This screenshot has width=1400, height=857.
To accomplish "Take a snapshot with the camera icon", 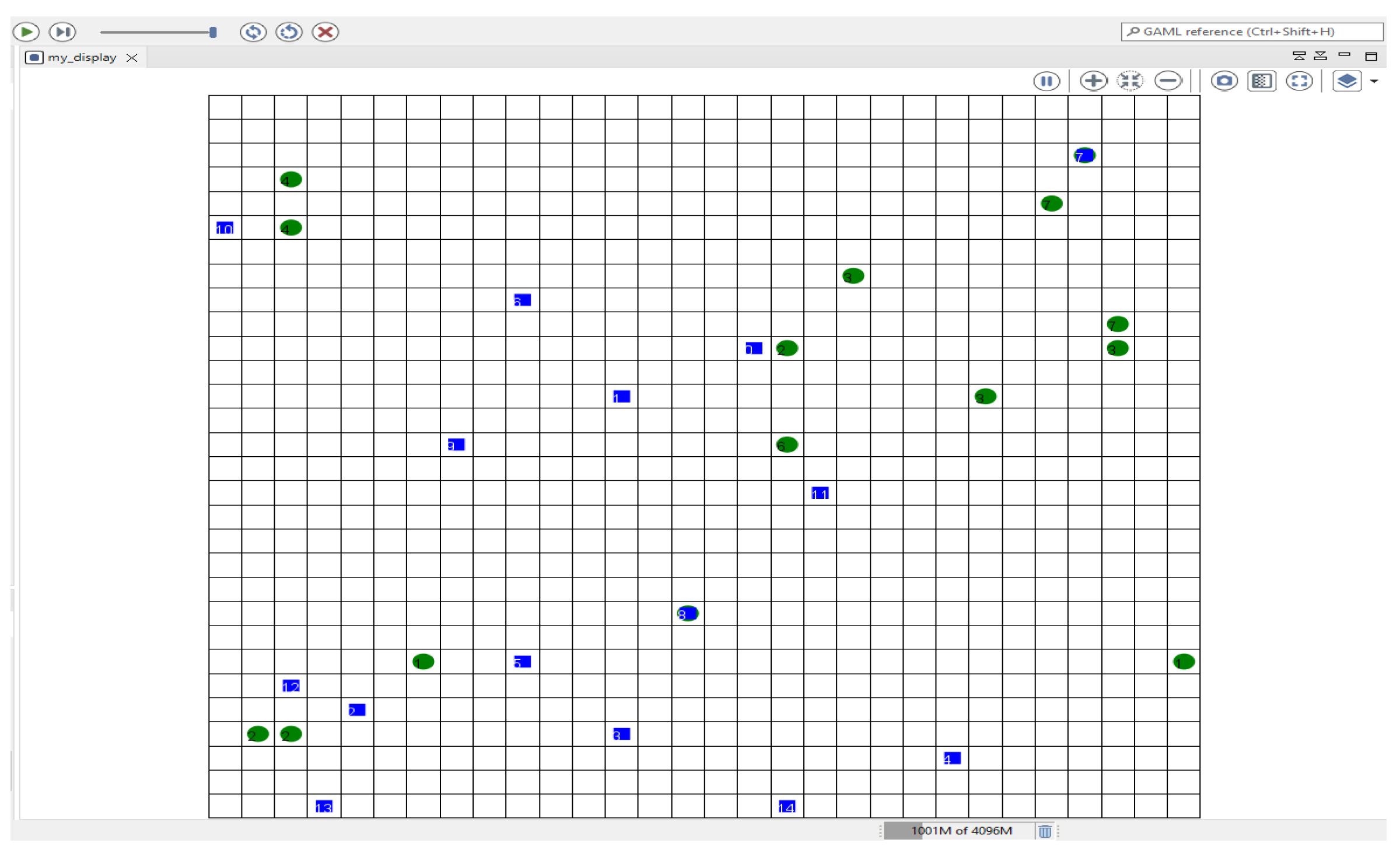I will pyautogui.click(x=1224, y=81).
